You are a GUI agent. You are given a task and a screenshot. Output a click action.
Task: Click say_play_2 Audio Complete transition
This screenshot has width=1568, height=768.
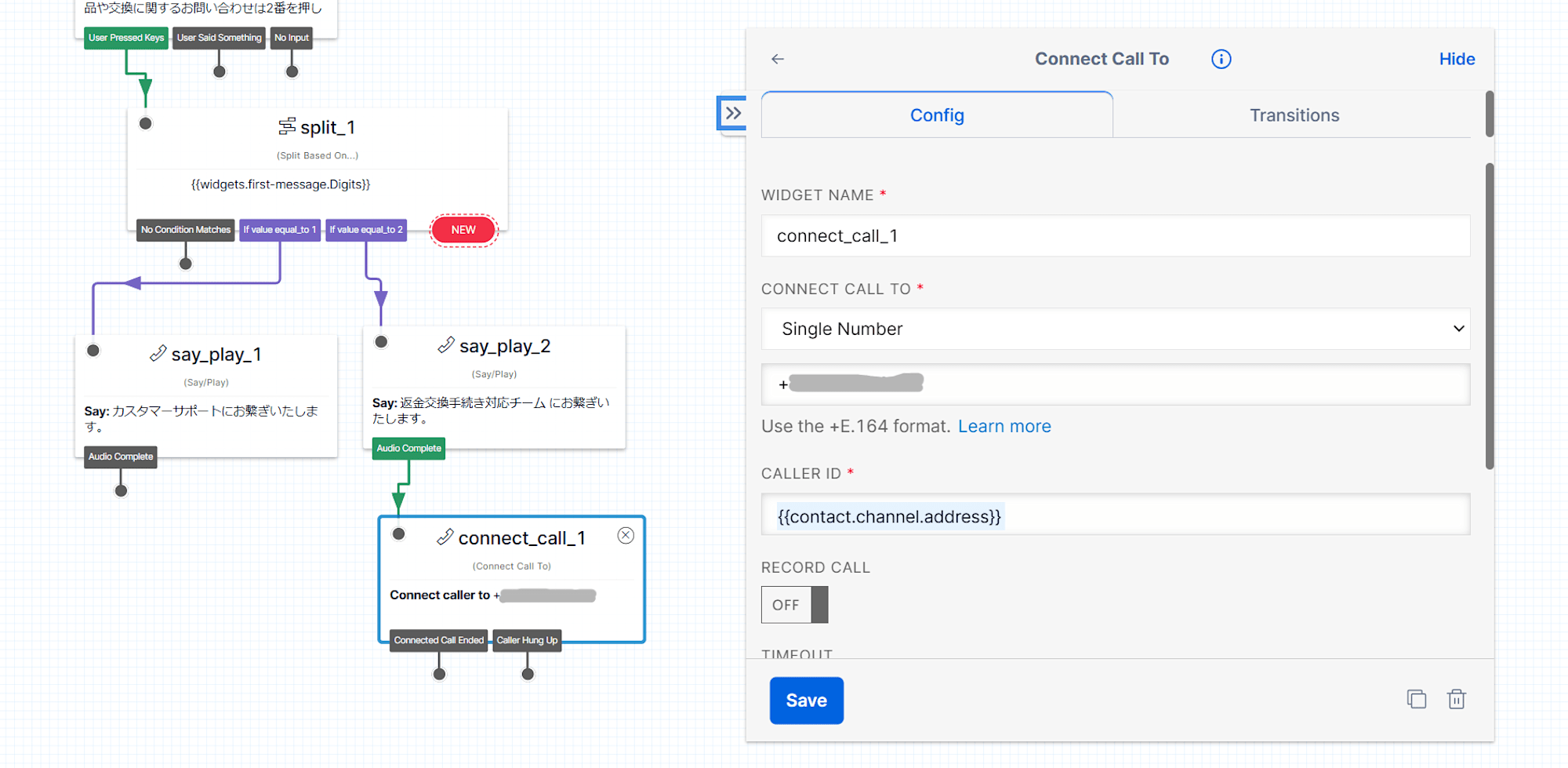408,448
